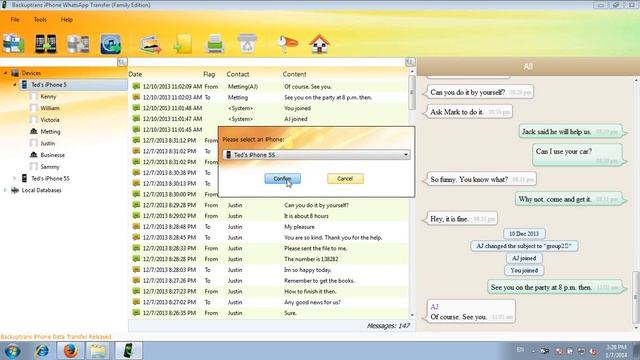Click the database-to-phone restore toolbar icon
Screen dimensions: 640x360
point(78,44)
